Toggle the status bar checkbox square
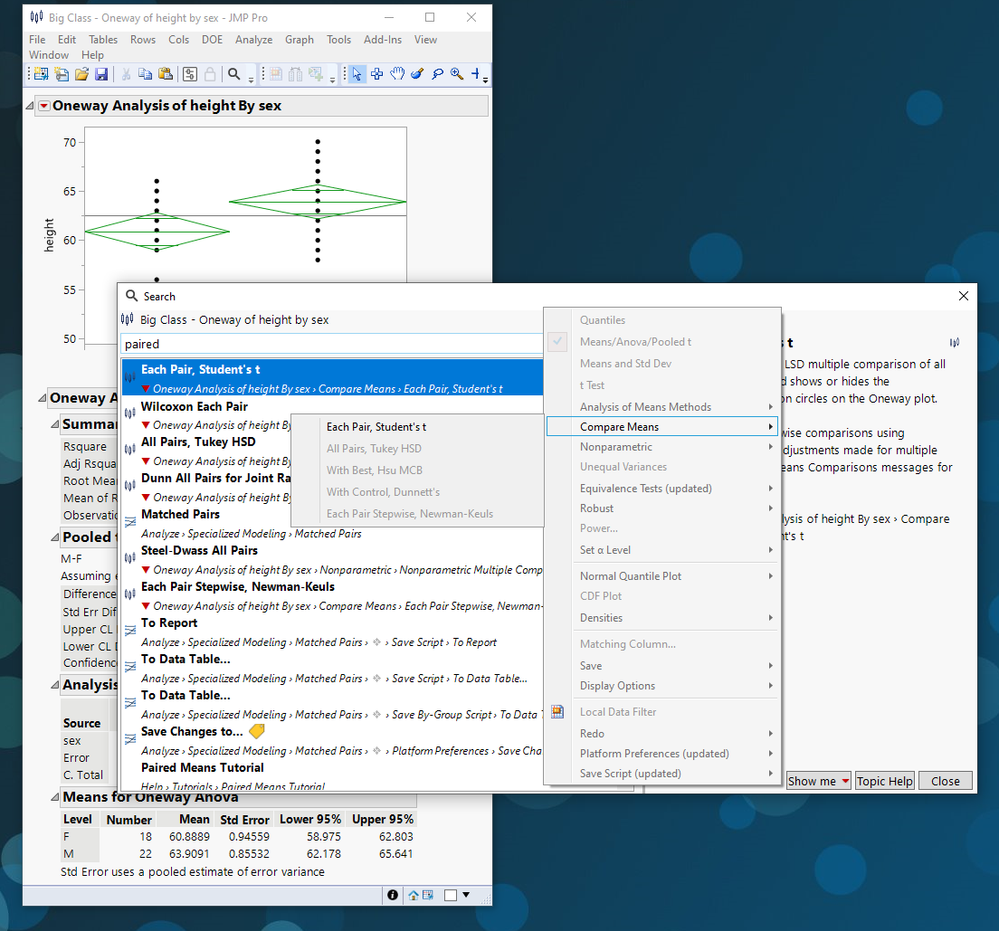999x931 pixels. [450, 895]
